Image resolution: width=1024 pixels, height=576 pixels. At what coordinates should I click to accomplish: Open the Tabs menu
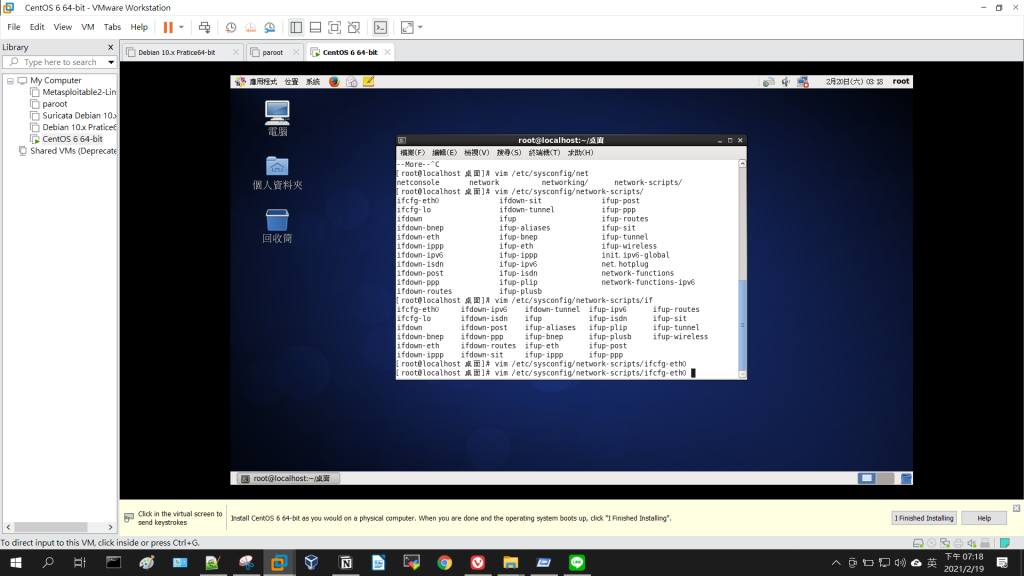coord(112,27)
